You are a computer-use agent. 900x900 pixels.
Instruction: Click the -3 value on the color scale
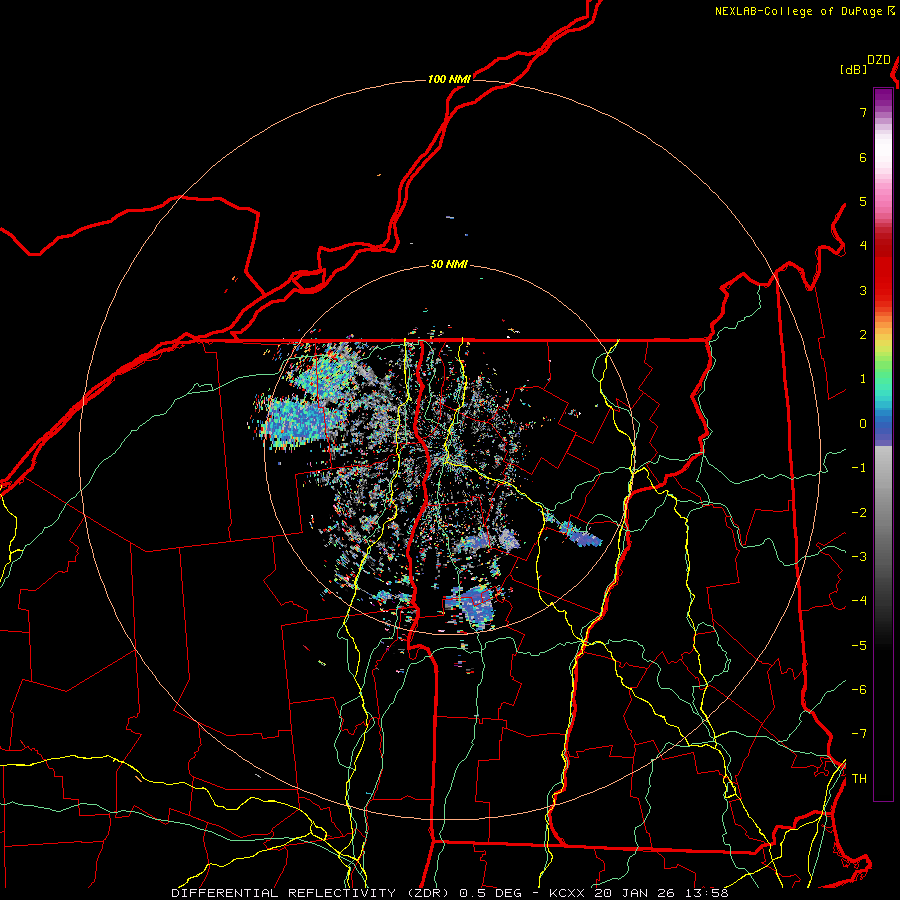[x=859, y=557]
